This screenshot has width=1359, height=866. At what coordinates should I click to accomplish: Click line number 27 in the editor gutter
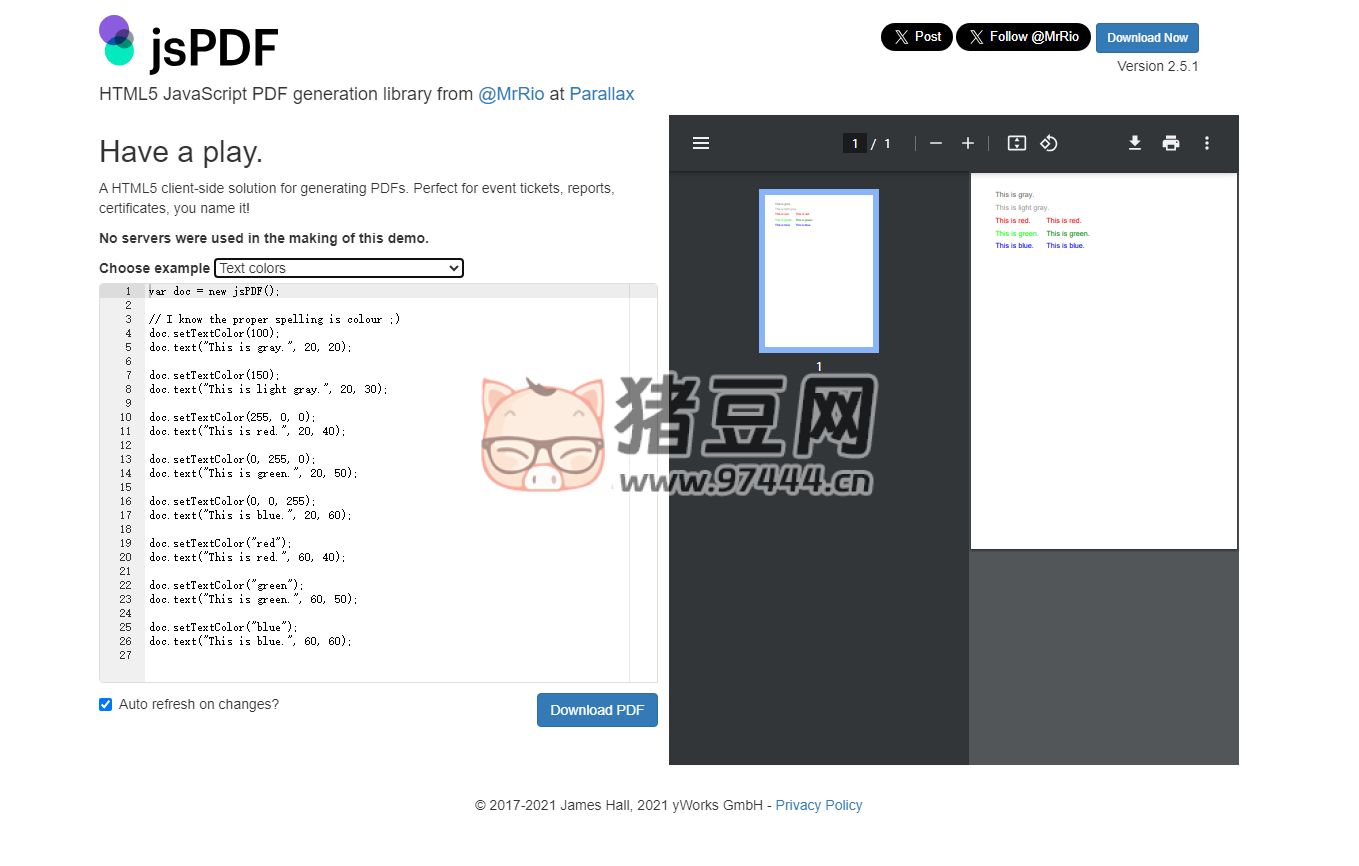click(x=125, y=655)
